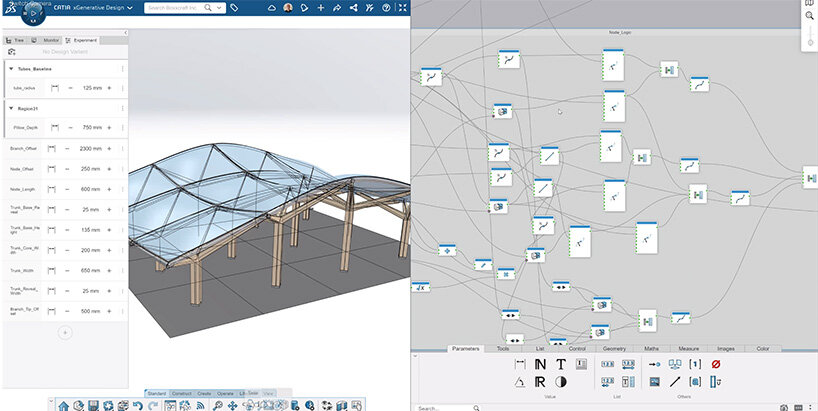Increase tube_radius with plus button

(108, 88)
